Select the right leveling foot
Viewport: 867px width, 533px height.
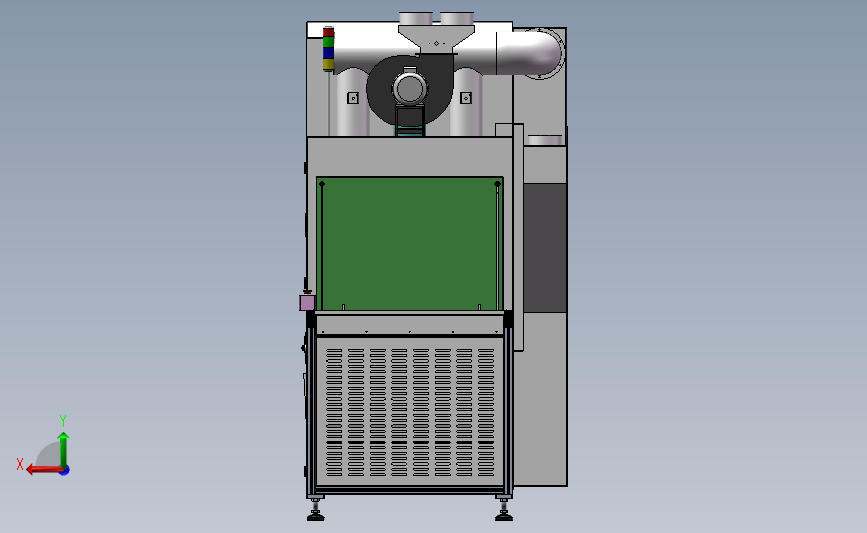[504, 510]
